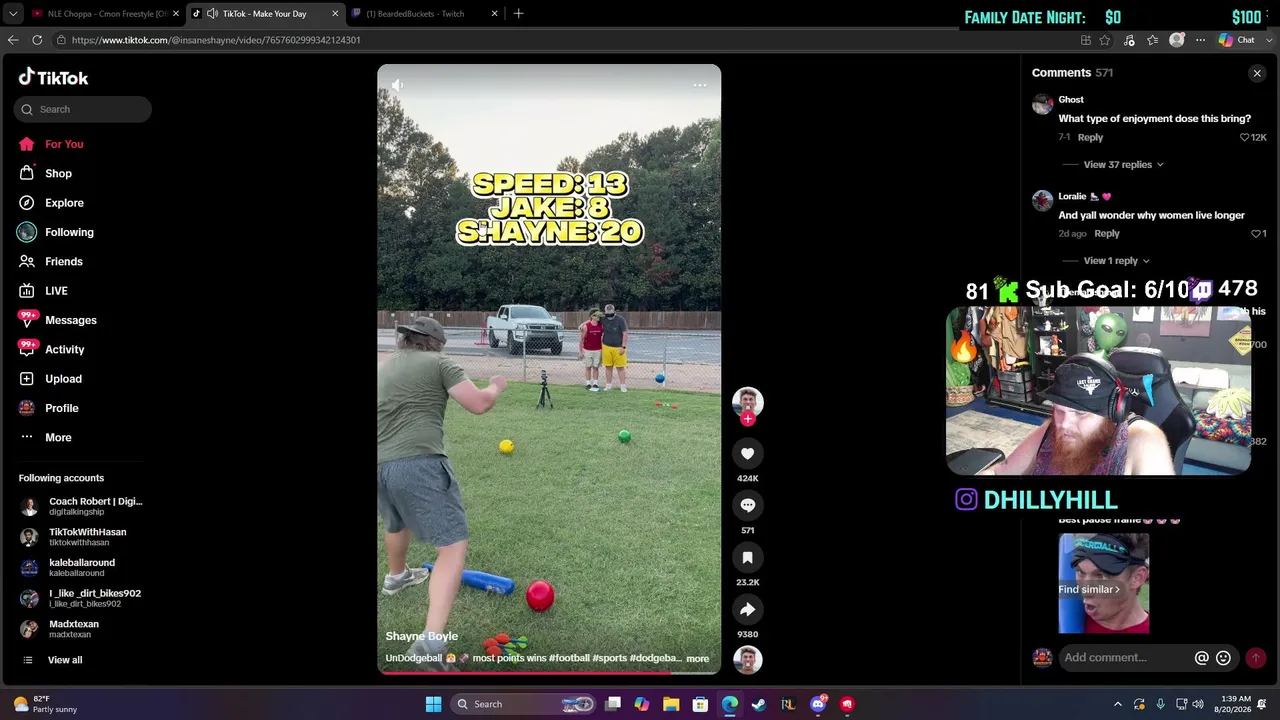The width and height of the screenshot is (1280, 720).
Task: Open Ghost's commenter profile picture
Action: click(x=1043, y=104)
